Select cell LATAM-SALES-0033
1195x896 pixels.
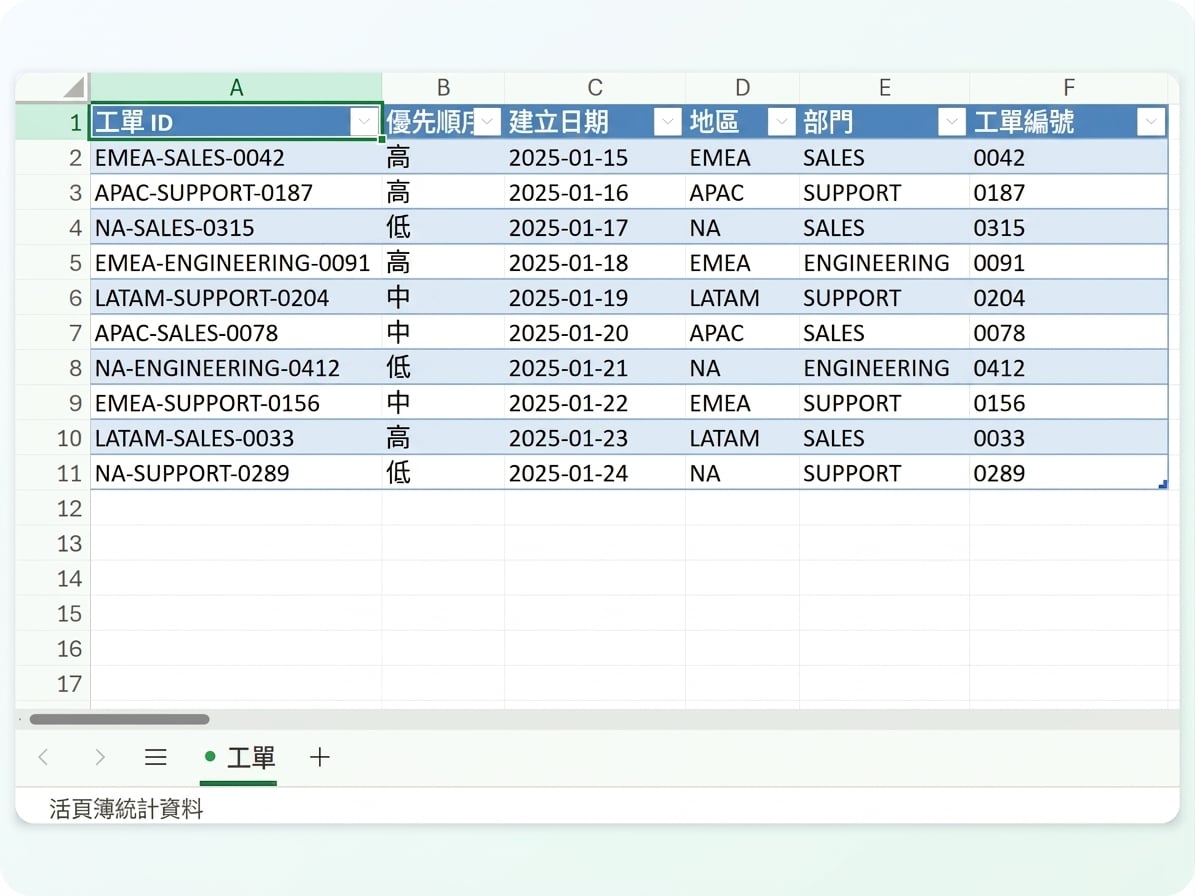point(236,437)
